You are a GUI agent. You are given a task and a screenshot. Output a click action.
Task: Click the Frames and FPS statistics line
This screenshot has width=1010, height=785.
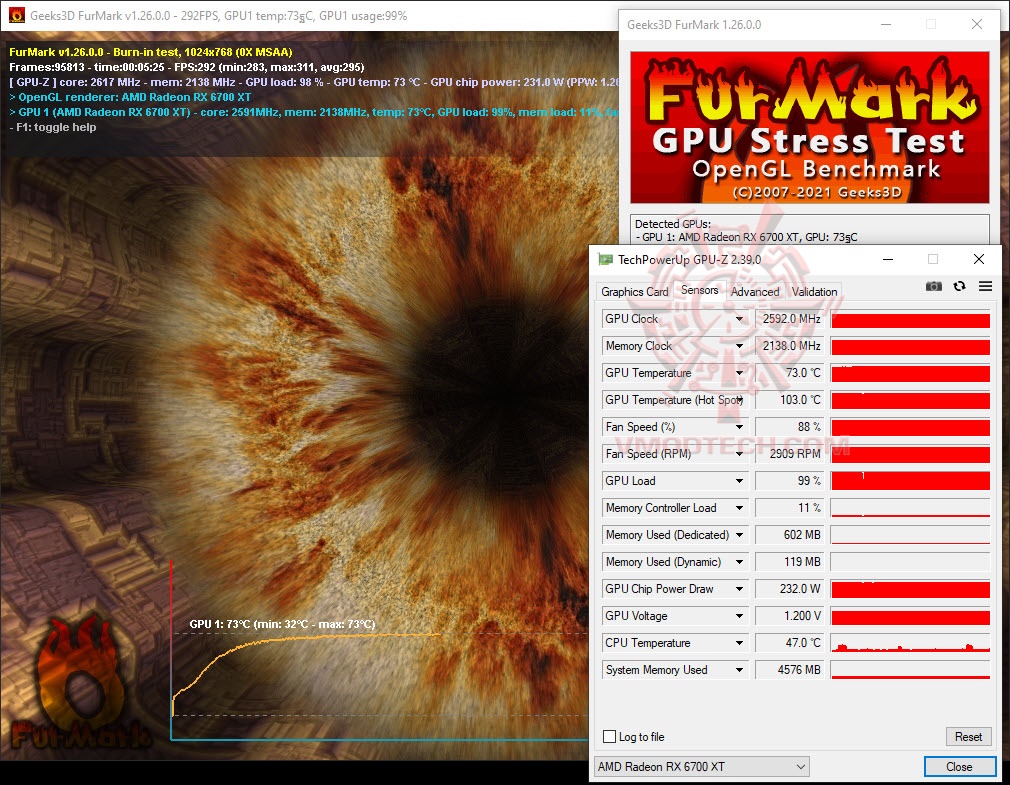click(x=187, y=67)
